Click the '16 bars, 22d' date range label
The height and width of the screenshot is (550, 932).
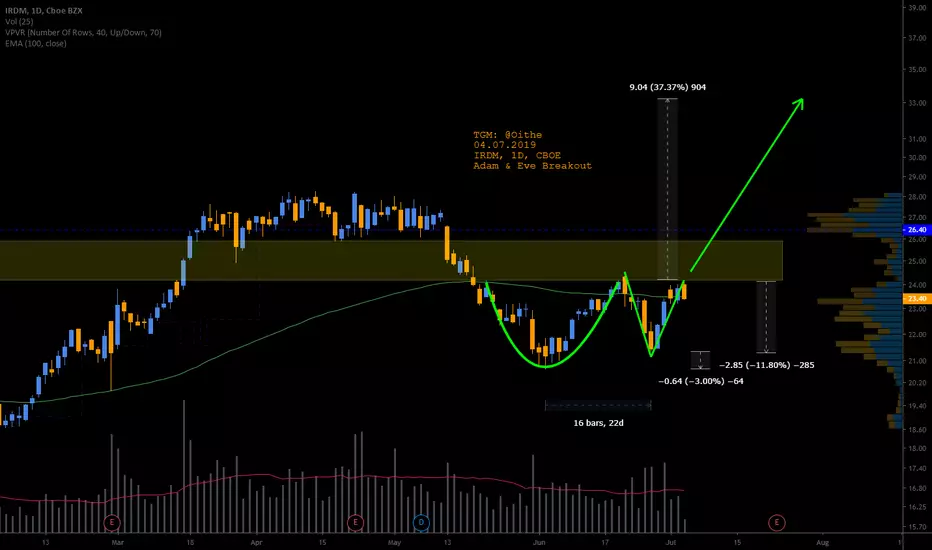[599, 423]
